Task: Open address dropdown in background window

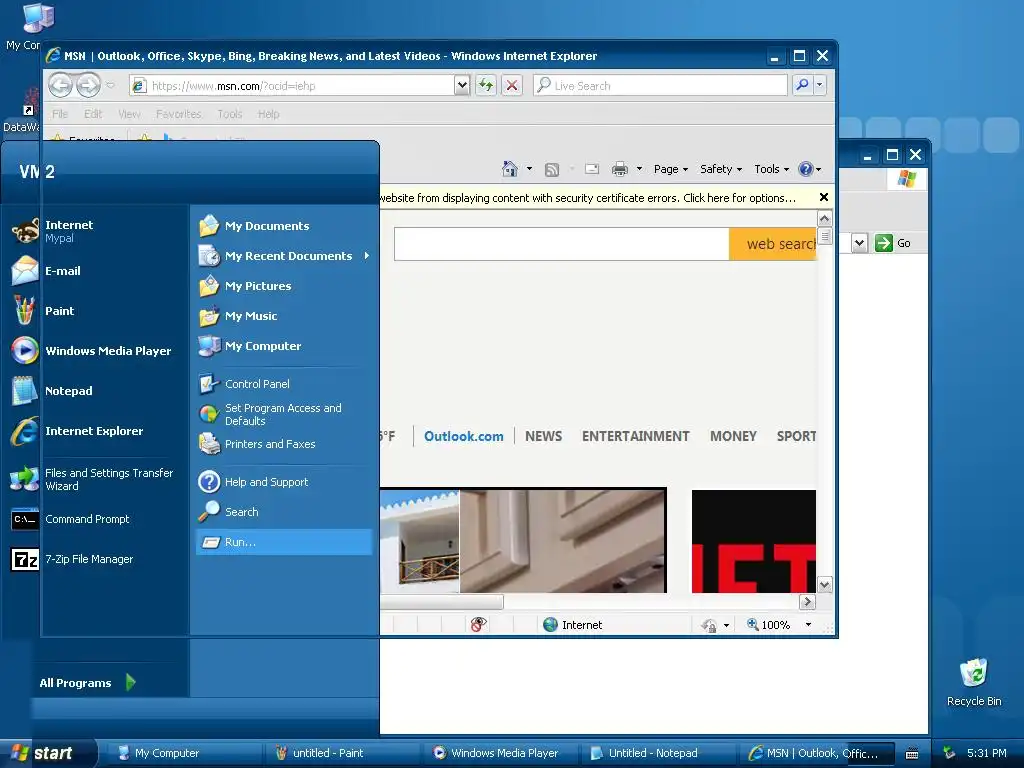Action: tap(859, 243)
